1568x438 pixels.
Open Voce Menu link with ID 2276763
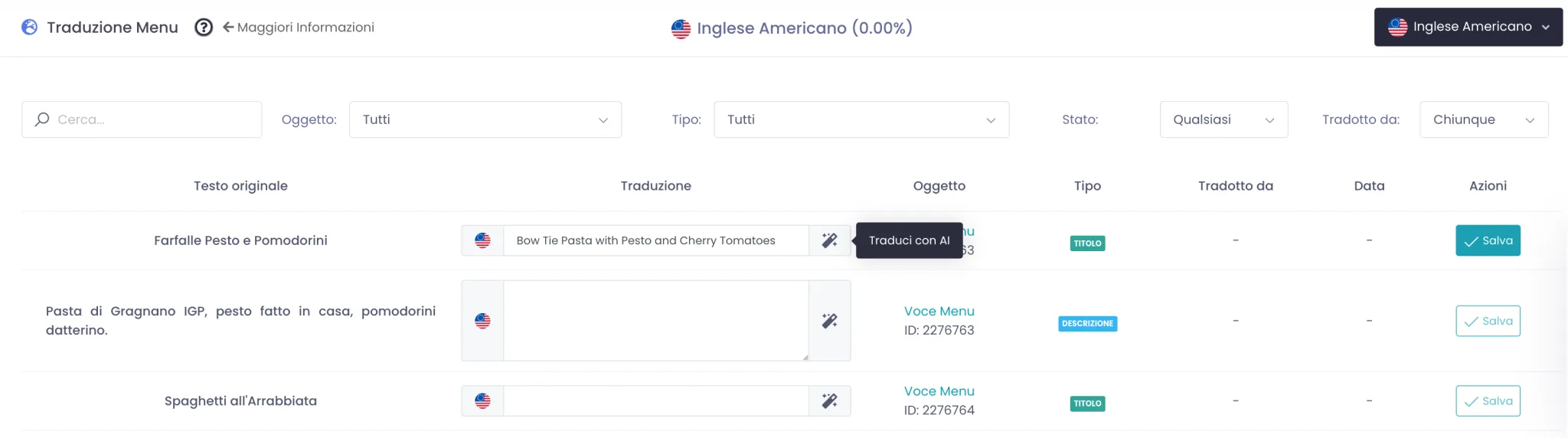click(939, 311)
